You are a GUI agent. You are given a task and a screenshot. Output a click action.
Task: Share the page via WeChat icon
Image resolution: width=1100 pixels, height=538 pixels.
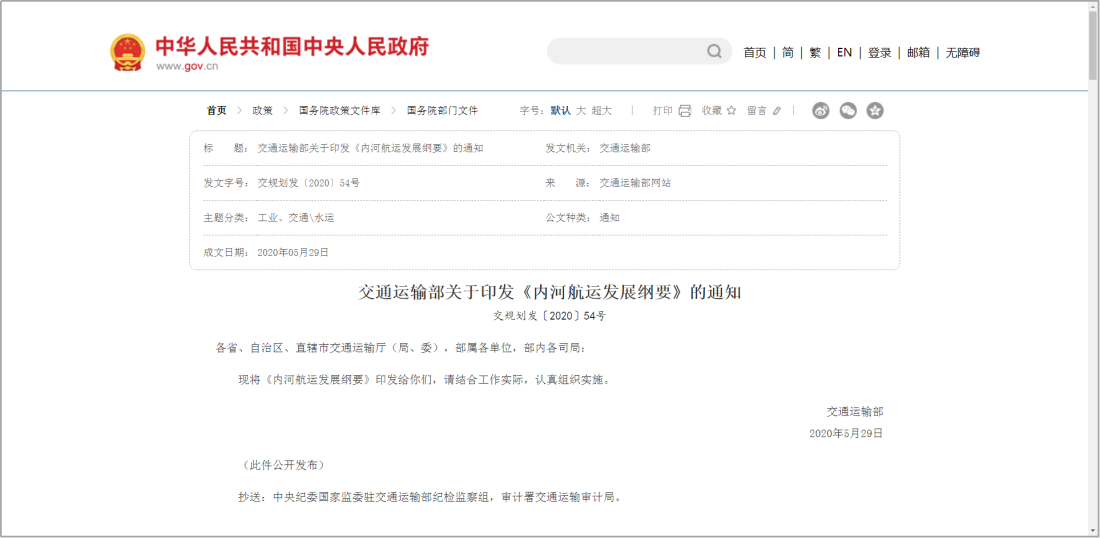pyautogui.click(x=848, y=111)
